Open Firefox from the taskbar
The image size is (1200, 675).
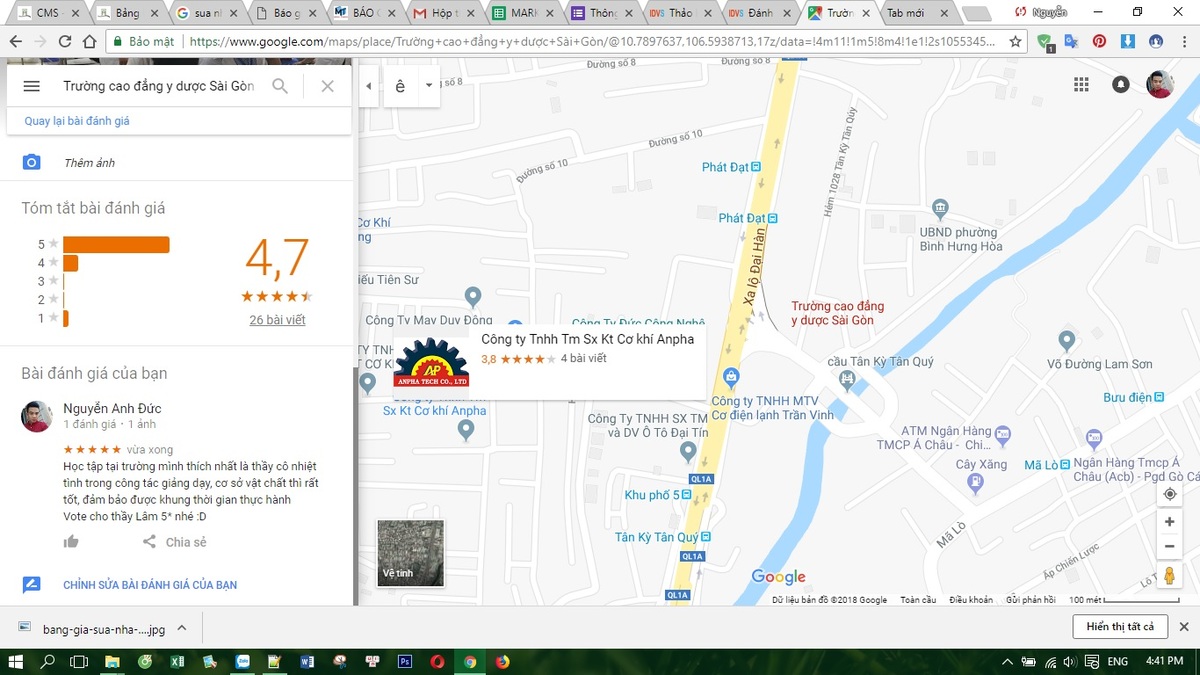click(503, 661)
